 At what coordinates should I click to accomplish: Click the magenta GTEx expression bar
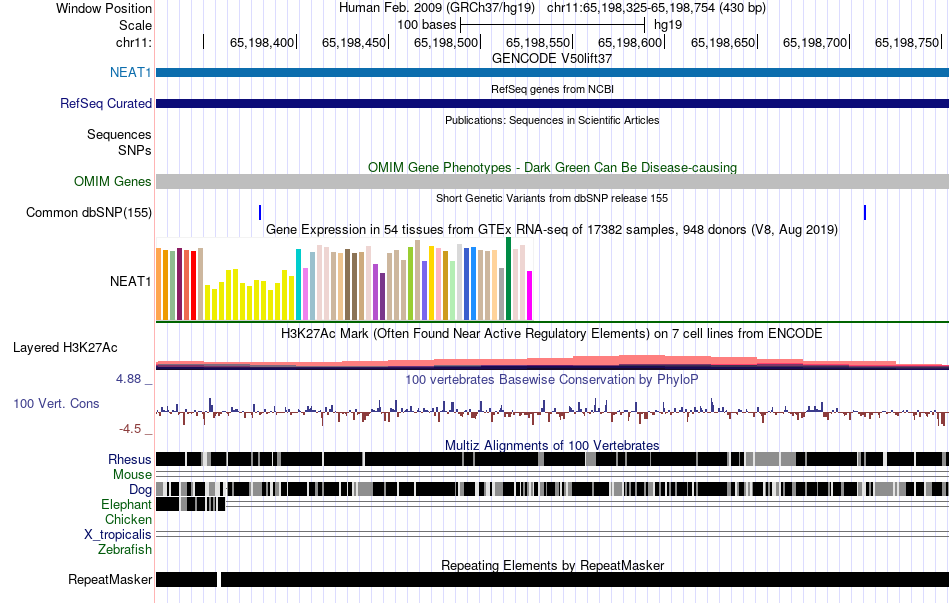pyautogui.click(x=530, y=296)
